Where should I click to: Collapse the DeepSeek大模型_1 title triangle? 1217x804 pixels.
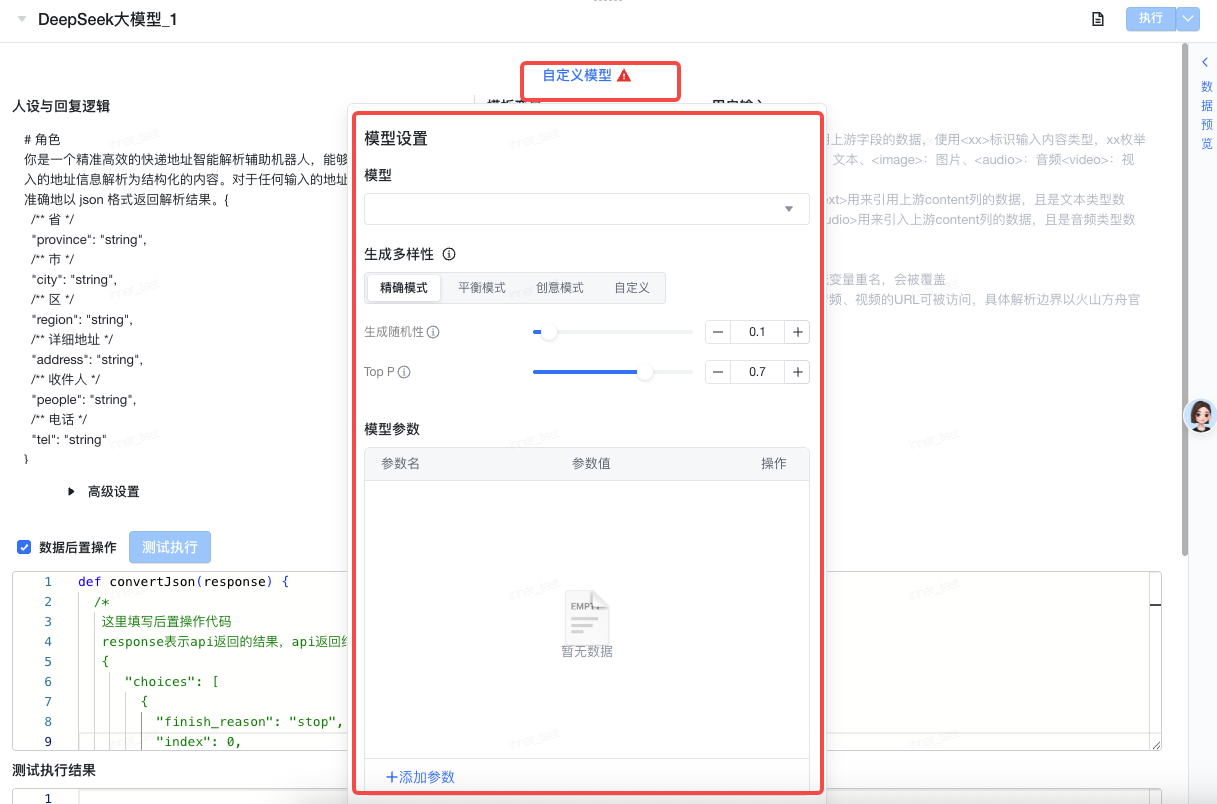pyautogui.click(x=21, y=19)
